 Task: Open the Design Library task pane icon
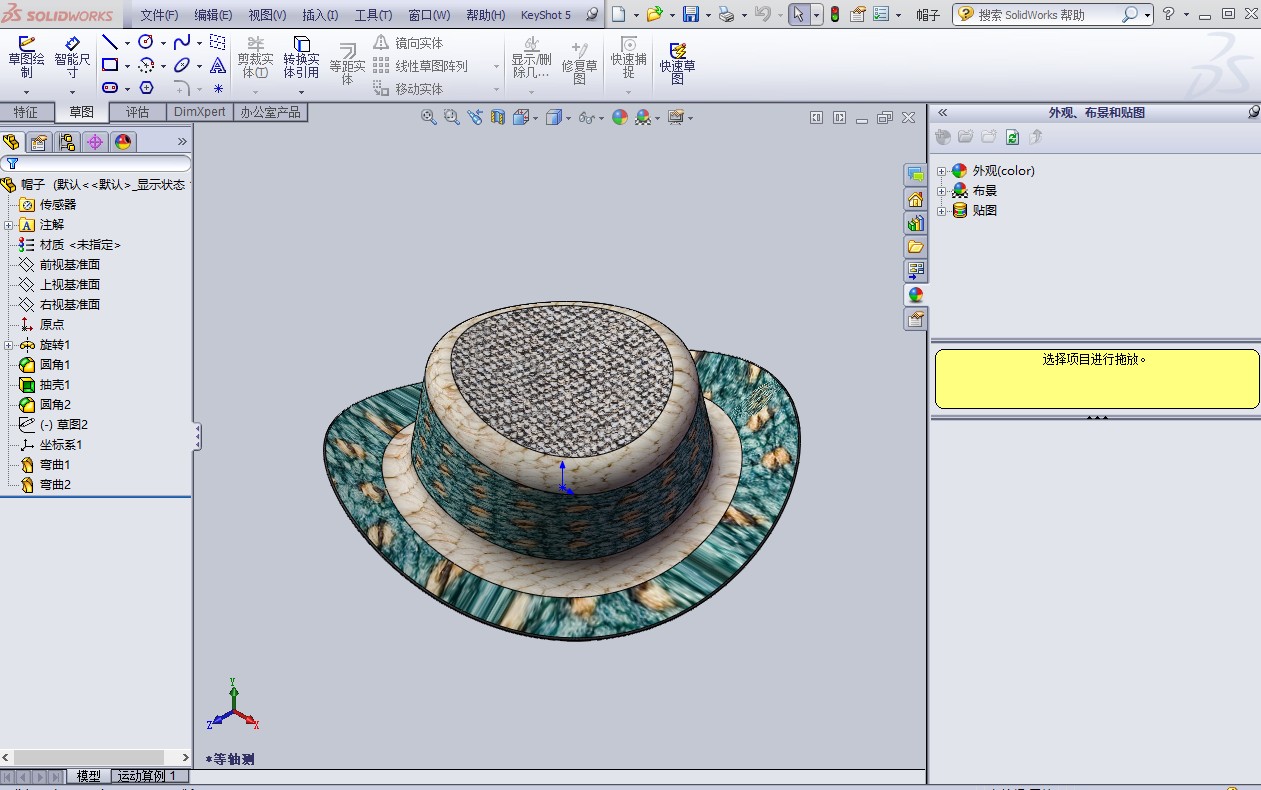pyautogui.click(x=915, y=222)
